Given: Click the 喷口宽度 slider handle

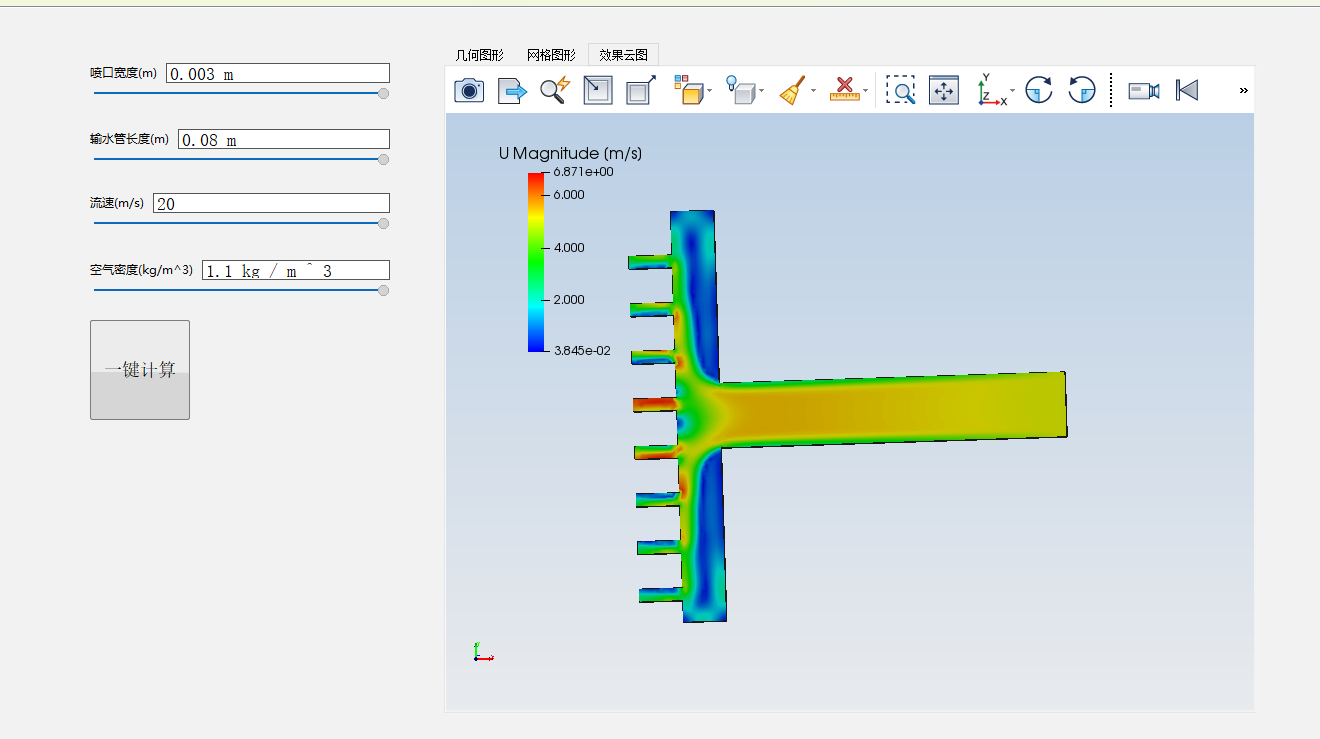Looking at the screenshot, I should pos(383,93).
